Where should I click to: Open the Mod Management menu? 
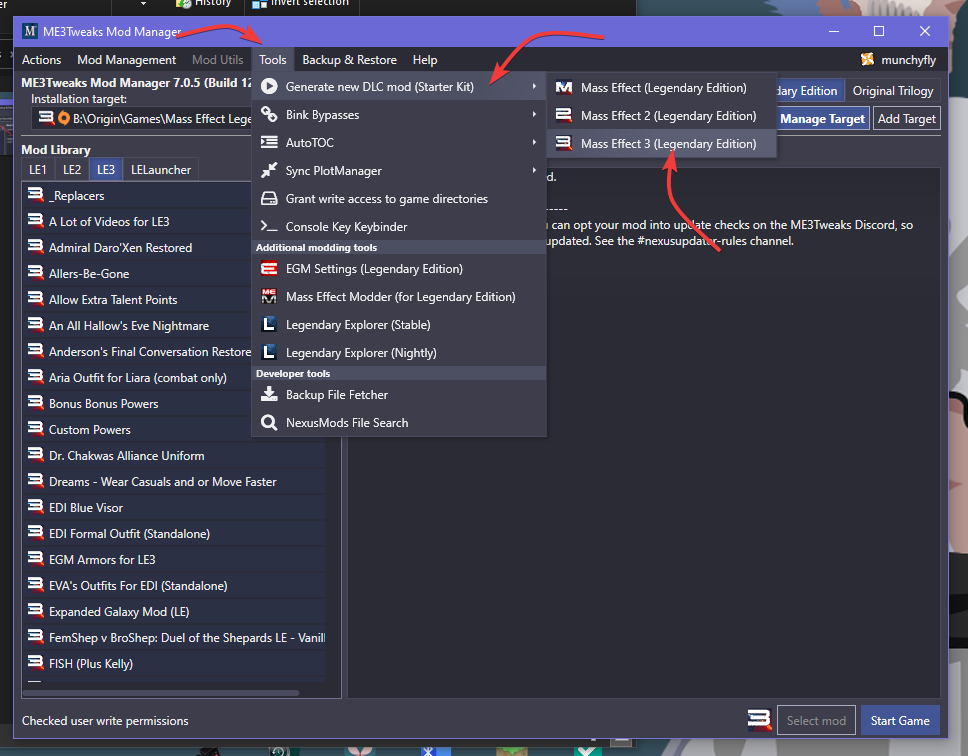click(x=127, y=60)
